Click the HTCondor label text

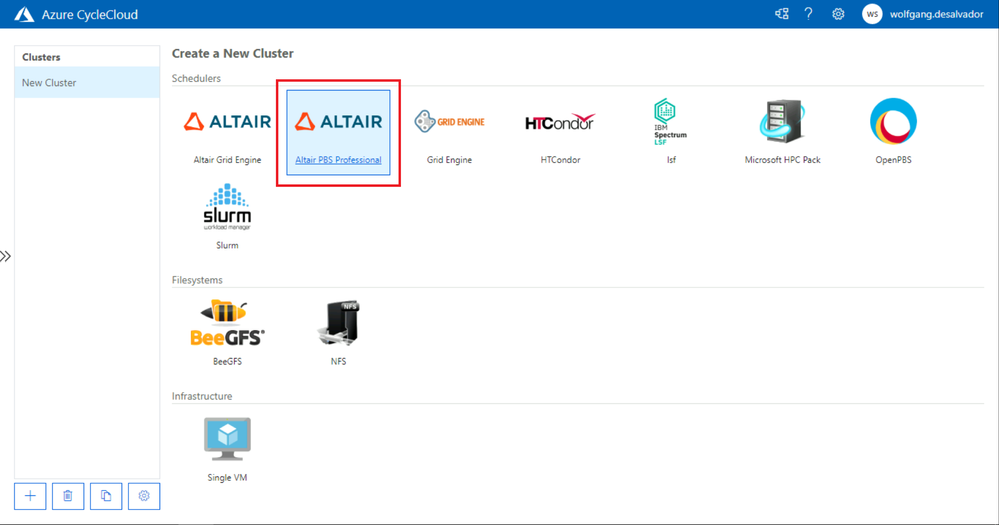pos(560,160)
